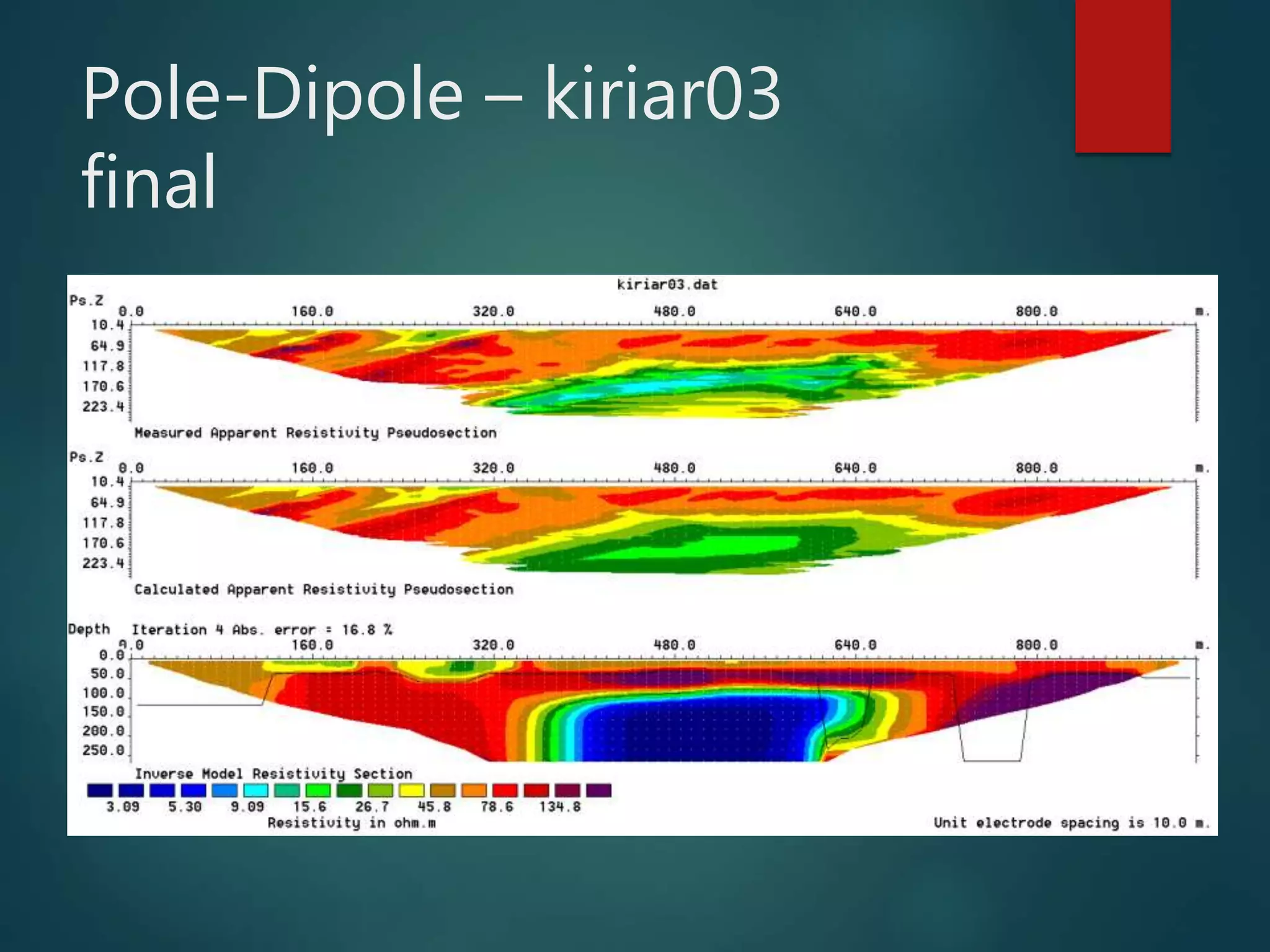Screen dimensions: 1270x952
Task: Click 'Unit electrode spacing is 10.0 m.' note
Action: click(x=1072, y=823)
